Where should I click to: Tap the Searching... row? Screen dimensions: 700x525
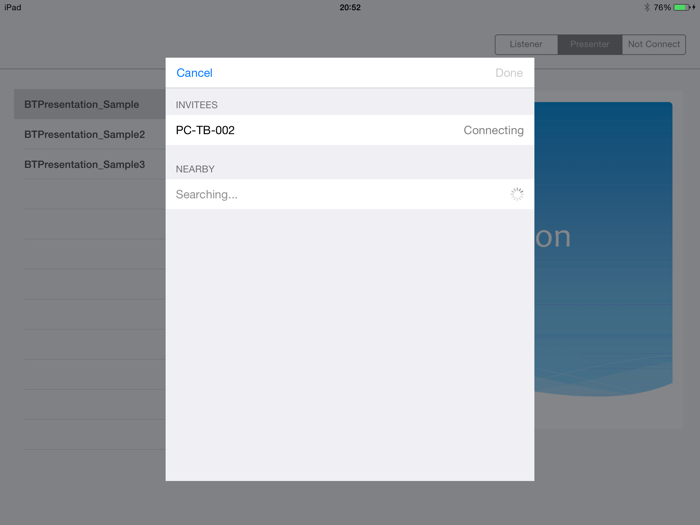click(350, 194)
